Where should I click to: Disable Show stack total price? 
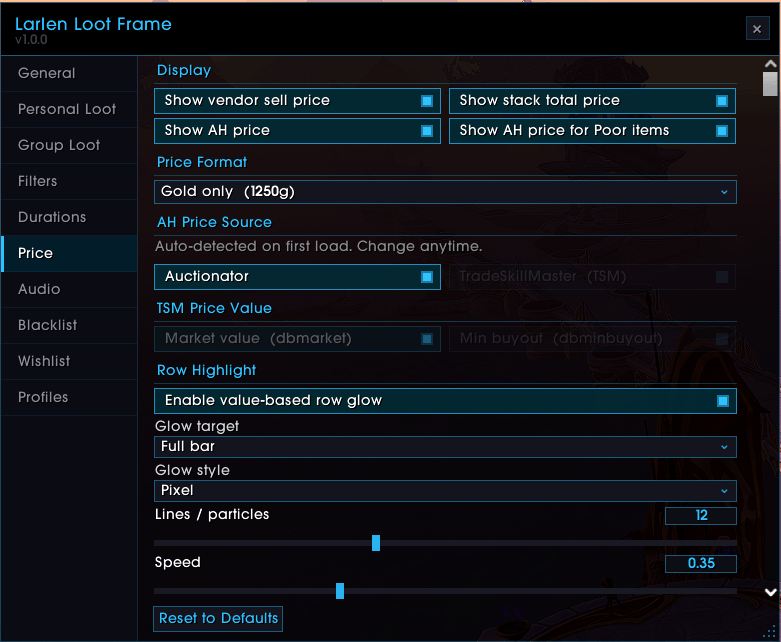coord(592,101)
